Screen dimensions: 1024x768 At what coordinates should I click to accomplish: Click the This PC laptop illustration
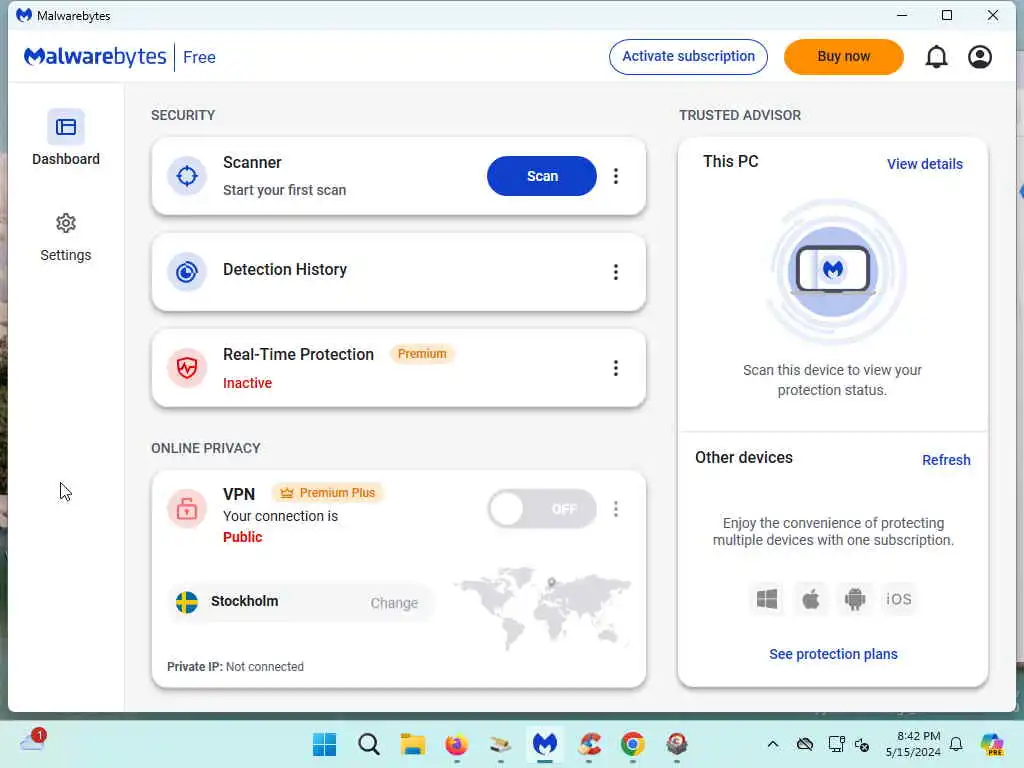833,270
